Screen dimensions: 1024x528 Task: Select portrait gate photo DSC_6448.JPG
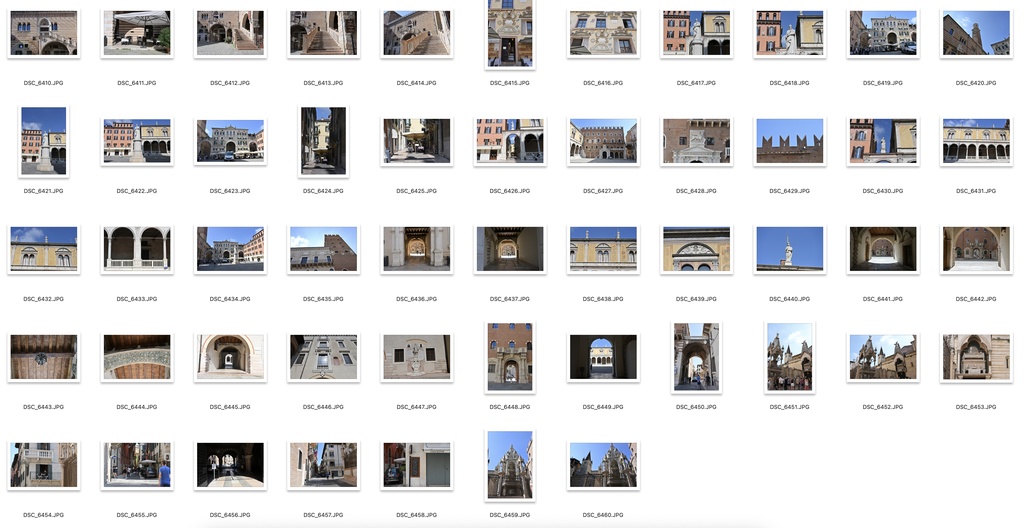coord(510,357)
